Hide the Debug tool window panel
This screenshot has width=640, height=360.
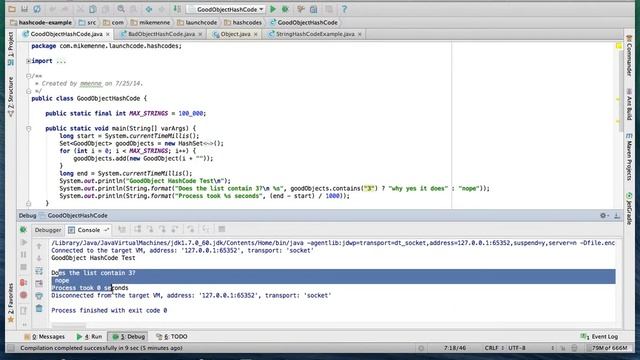pos(617,216)
